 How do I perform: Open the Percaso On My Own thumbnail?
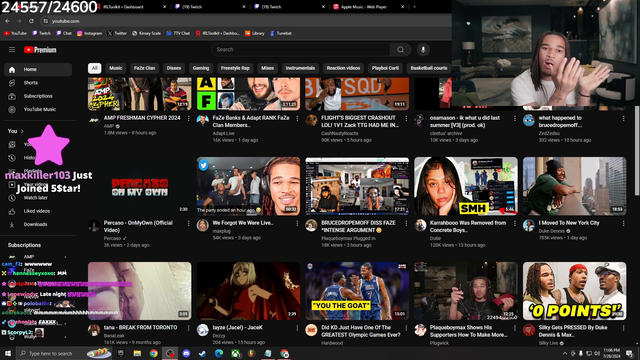pyautogui.click(x=140, y=186)
